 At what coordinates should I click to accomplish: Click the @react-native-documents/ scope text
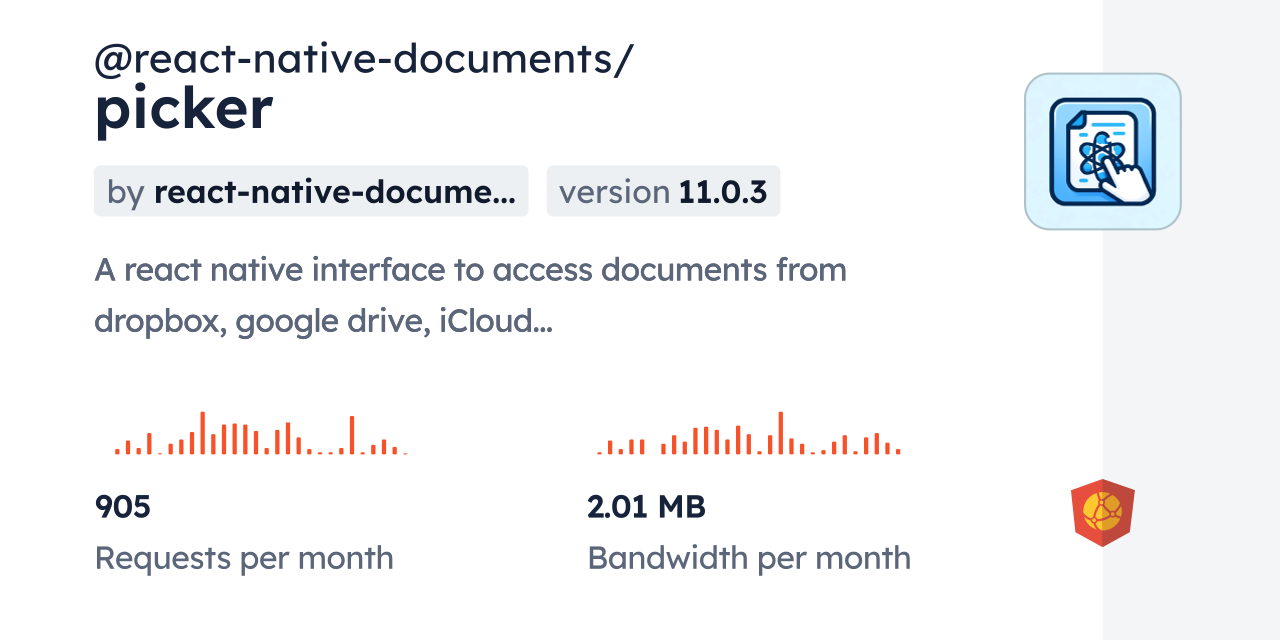tap(364, 60)
